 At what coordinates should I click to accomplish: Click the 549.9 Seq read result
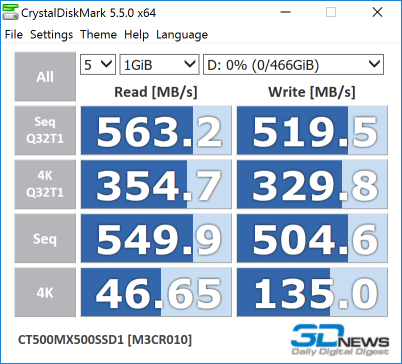click(x=156, y=238)
